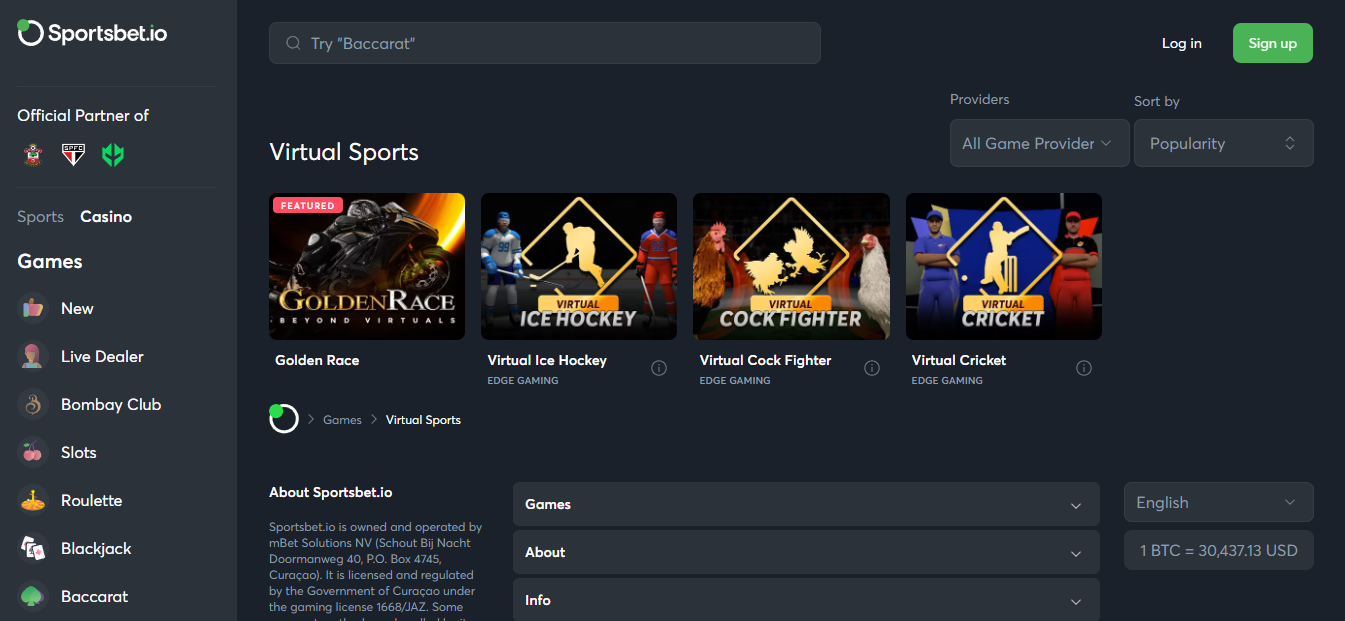
Task: Click the About Sportsbet.io heading
Action: (x=330, y=492)
